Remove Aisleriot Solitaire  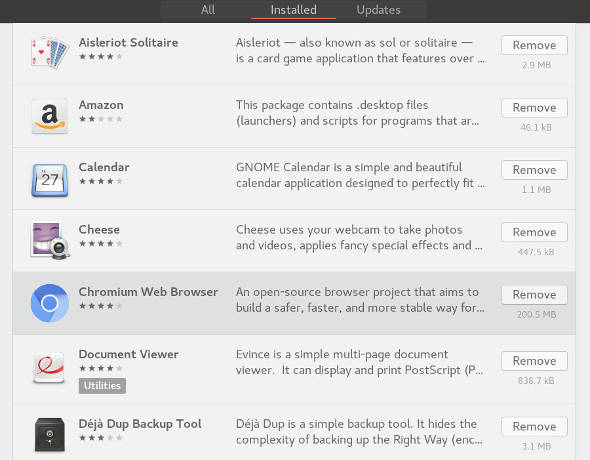pos(534,45)
